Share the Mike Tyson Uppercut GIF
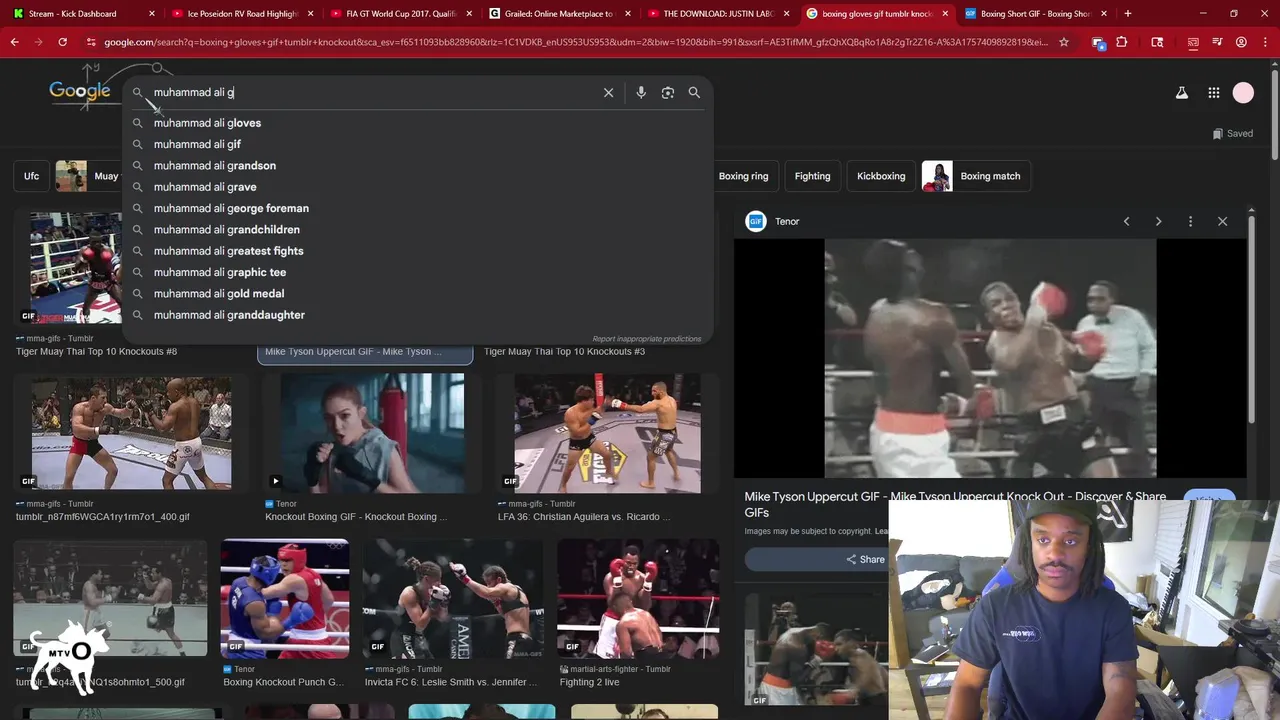This screenshot has width=1280, height=720. point(866,559)
